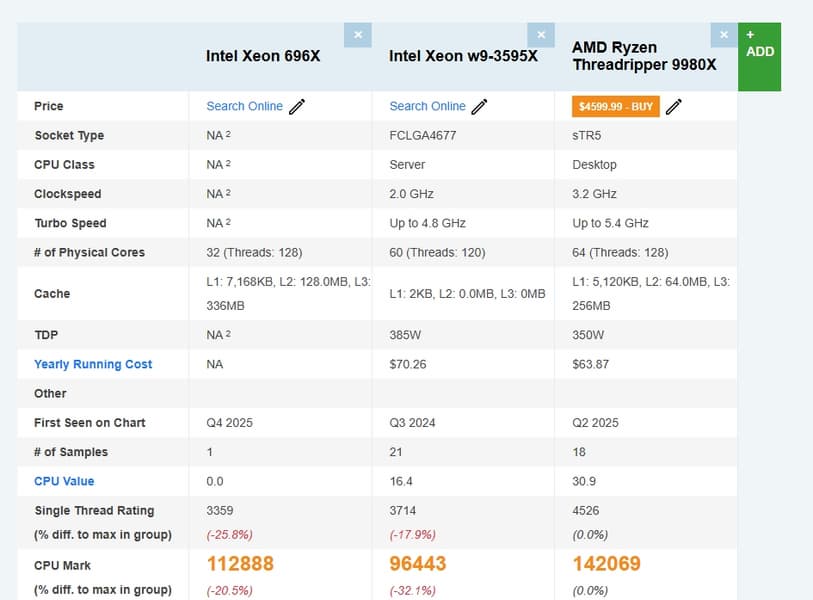Click the Intel Xeon w9-3595X column title
This screenshot has height=600, width=813.
point(463,56)
